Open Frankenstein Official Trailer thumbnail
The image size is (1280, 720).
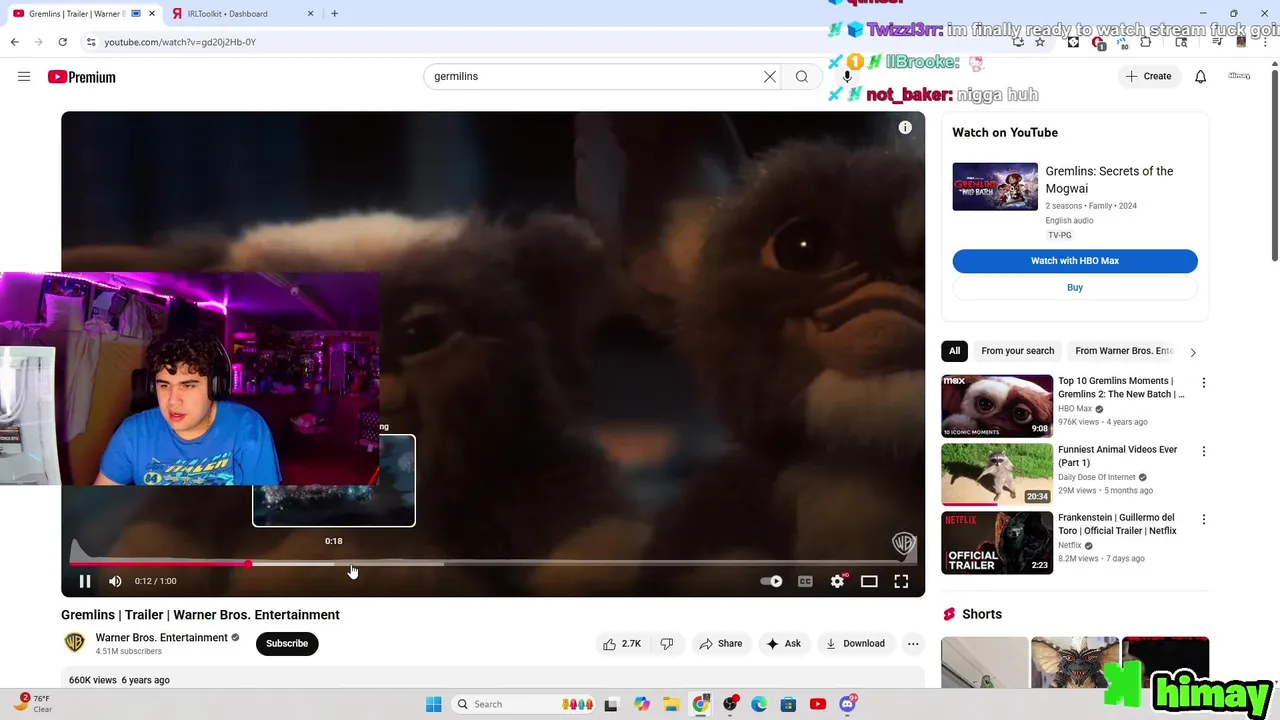click(x=997, y=542)
